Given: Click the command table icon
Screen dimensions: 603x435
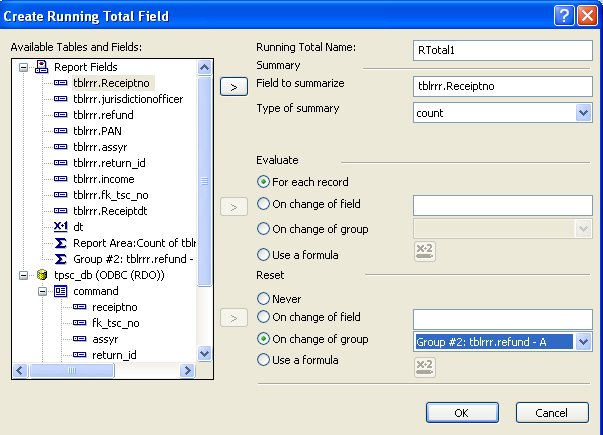Looking at the screenshot, I should pyautogui.click(x=60, y=291).
